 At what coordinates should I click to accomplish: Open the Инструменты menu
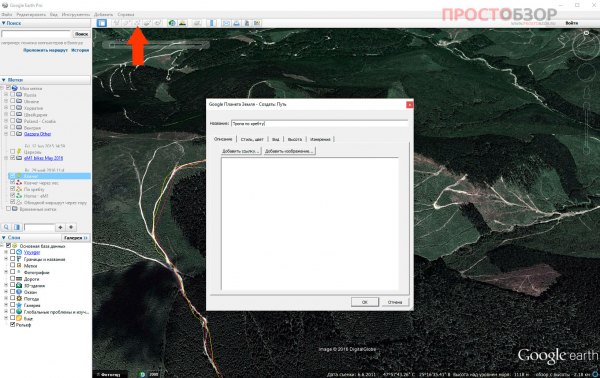(75, 15)
